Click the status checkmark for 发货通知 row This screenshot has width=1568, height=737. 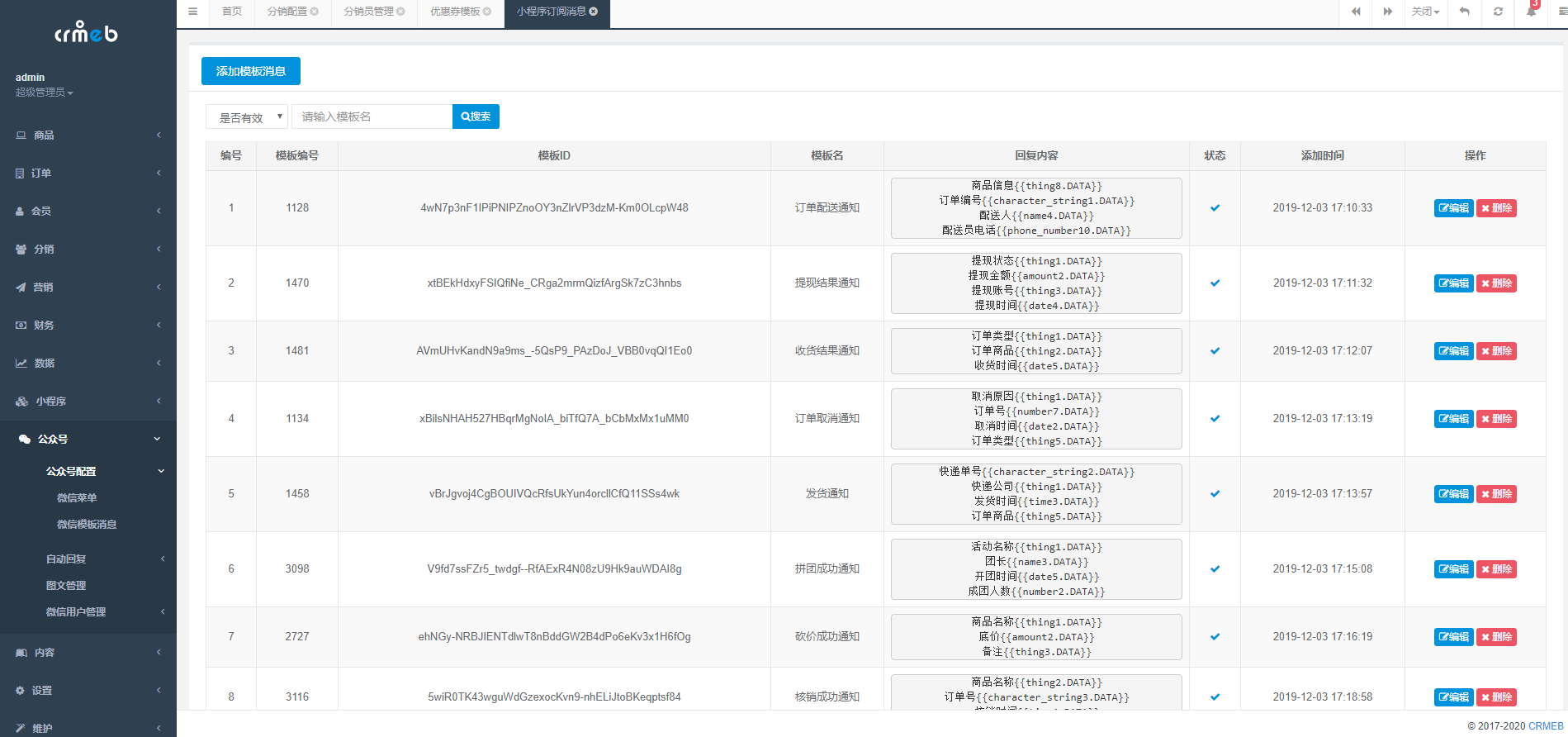[x=1215, y=494]
